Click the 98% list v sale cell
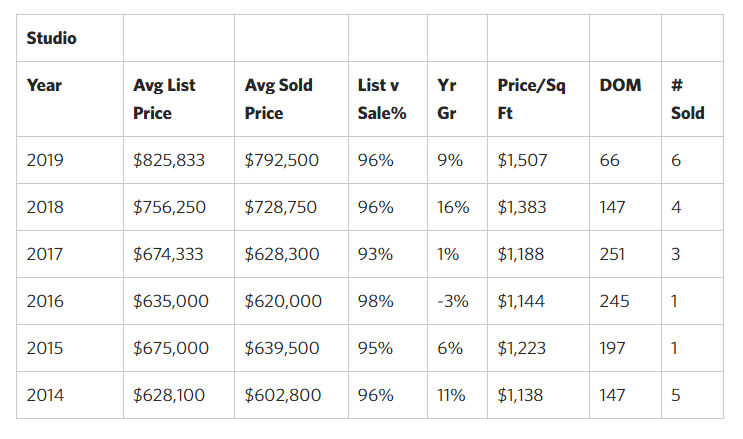 click(x=375, y=301)
